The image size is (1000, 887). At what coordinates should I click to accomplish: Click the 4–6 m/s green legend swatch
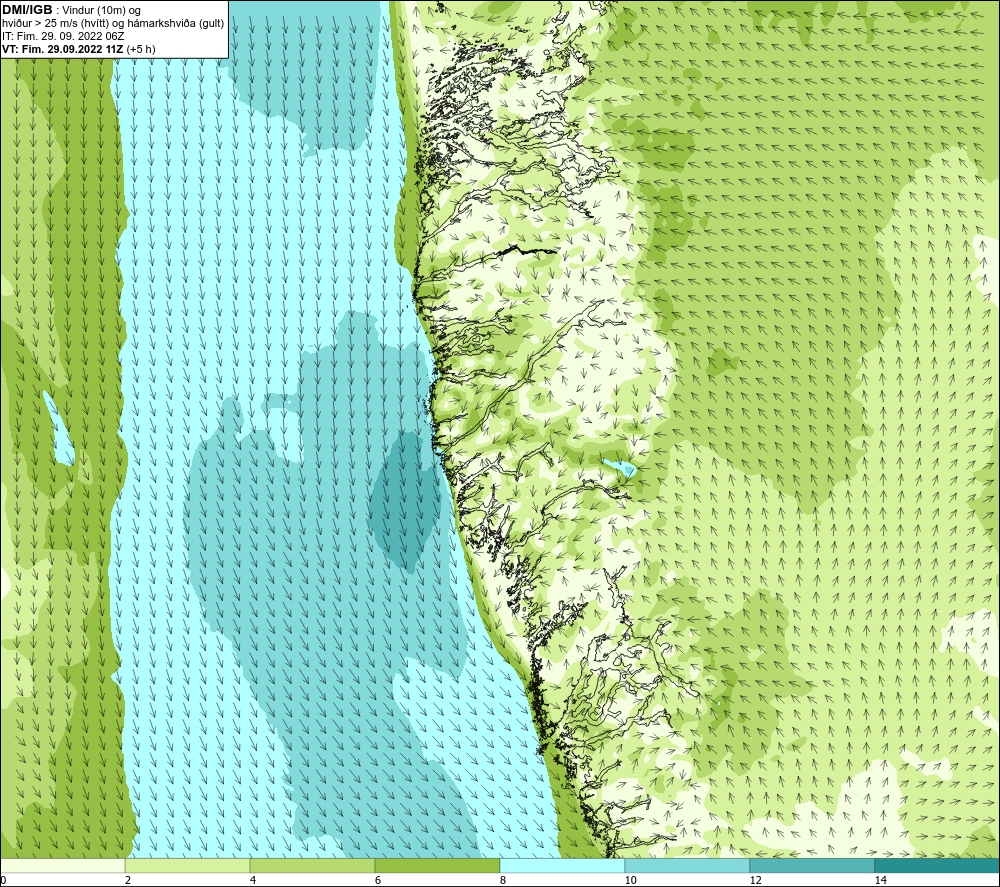[312, 866]
